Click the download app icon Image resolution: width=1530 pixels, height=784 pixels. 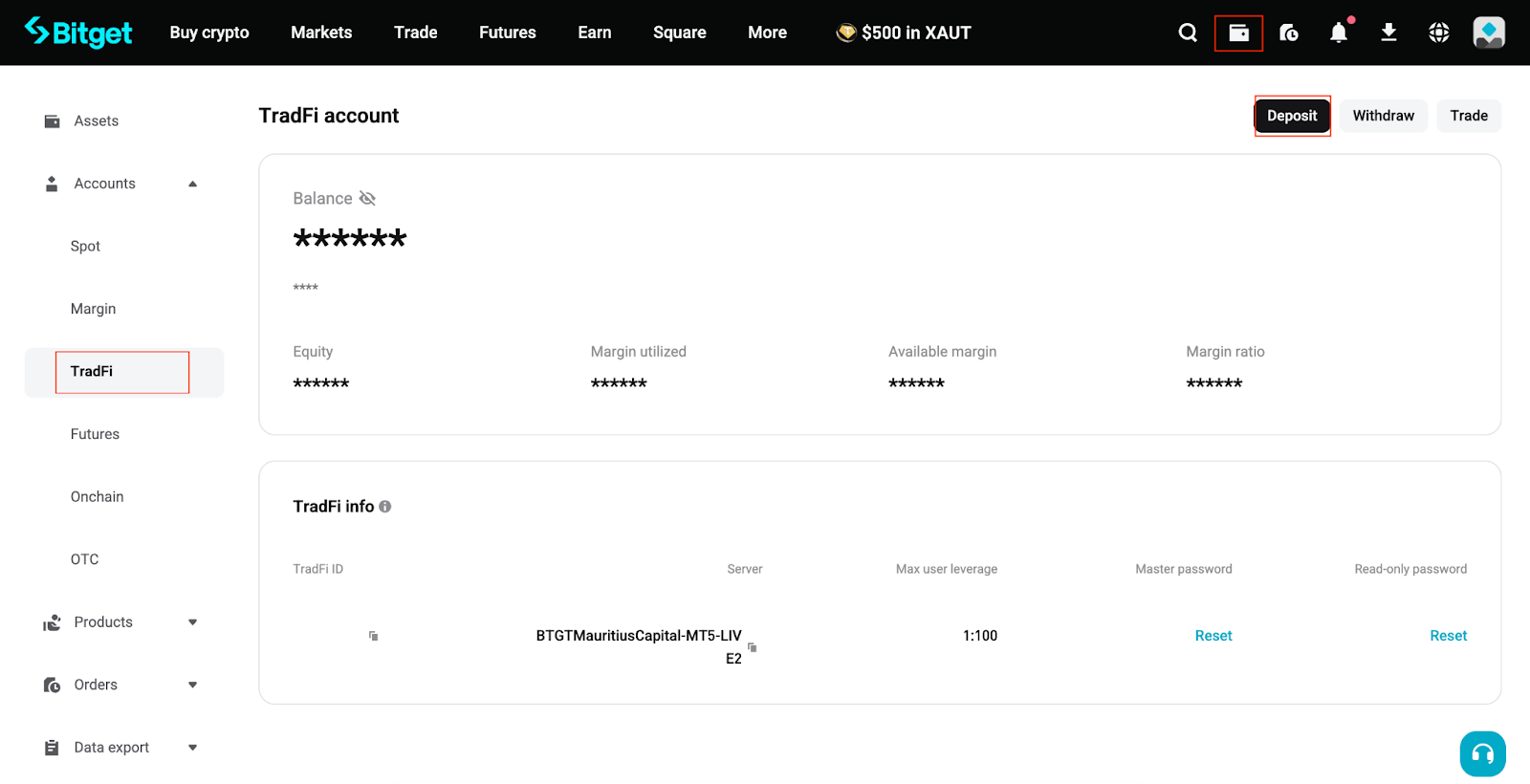pos(1388,33)
